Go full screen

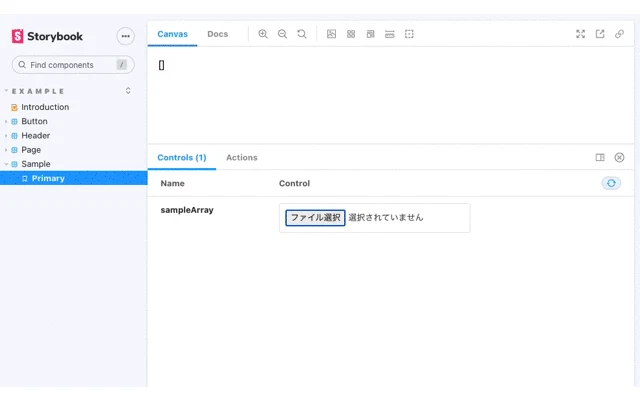[x=580, y=34]
